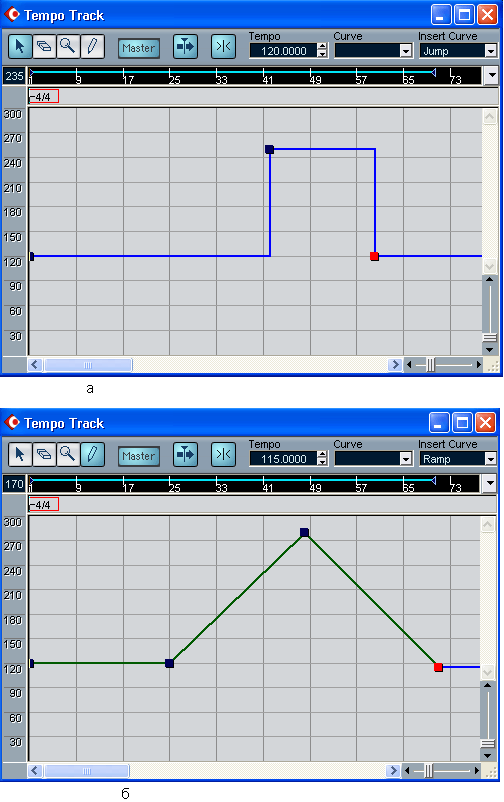The image size is (504, 802).
Task: Select the eraser tool in upper window
Action: pos(44,47)
